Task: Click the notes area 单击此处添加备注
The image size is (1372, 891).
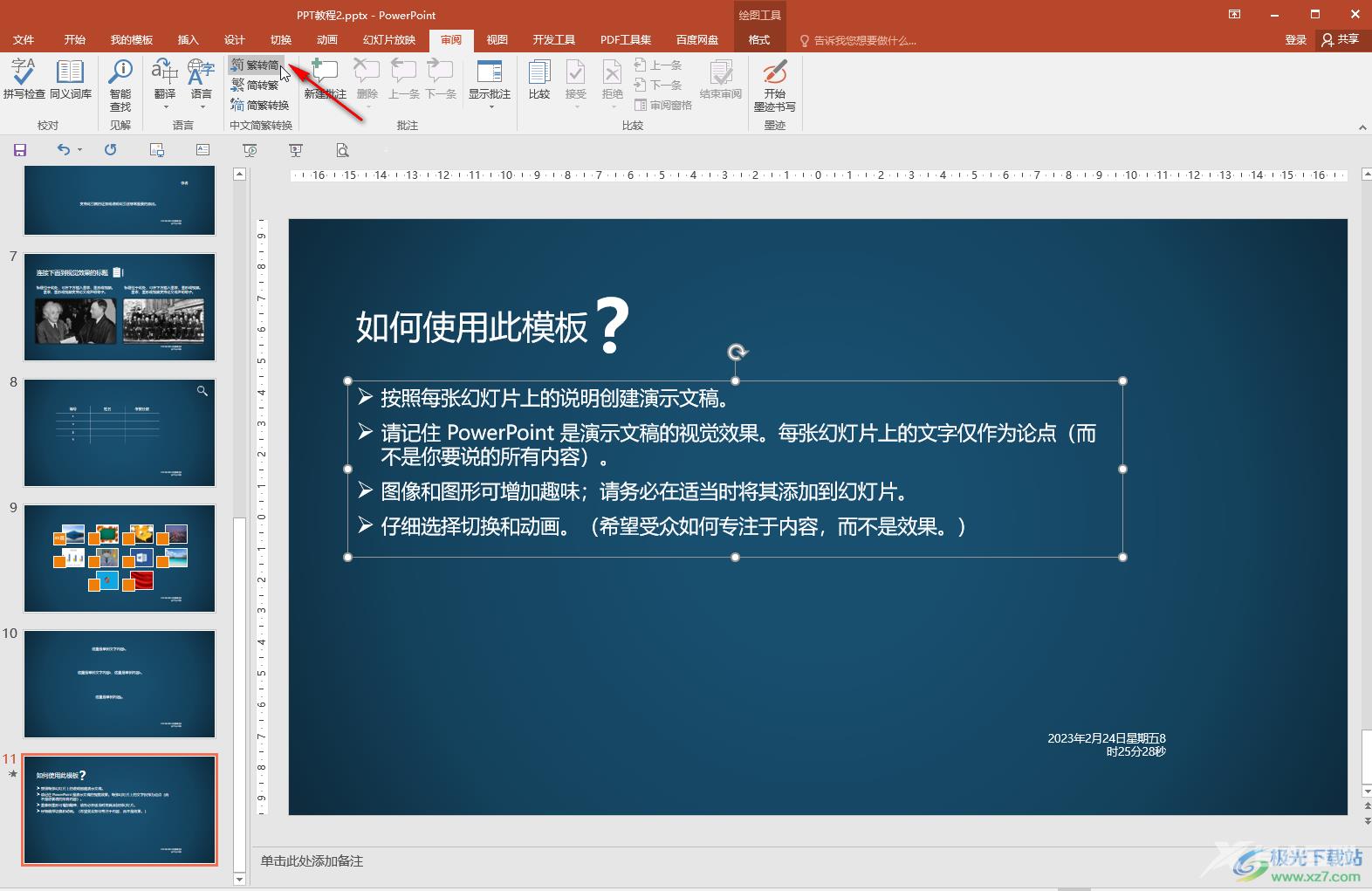Action: [x=312, y=861]
